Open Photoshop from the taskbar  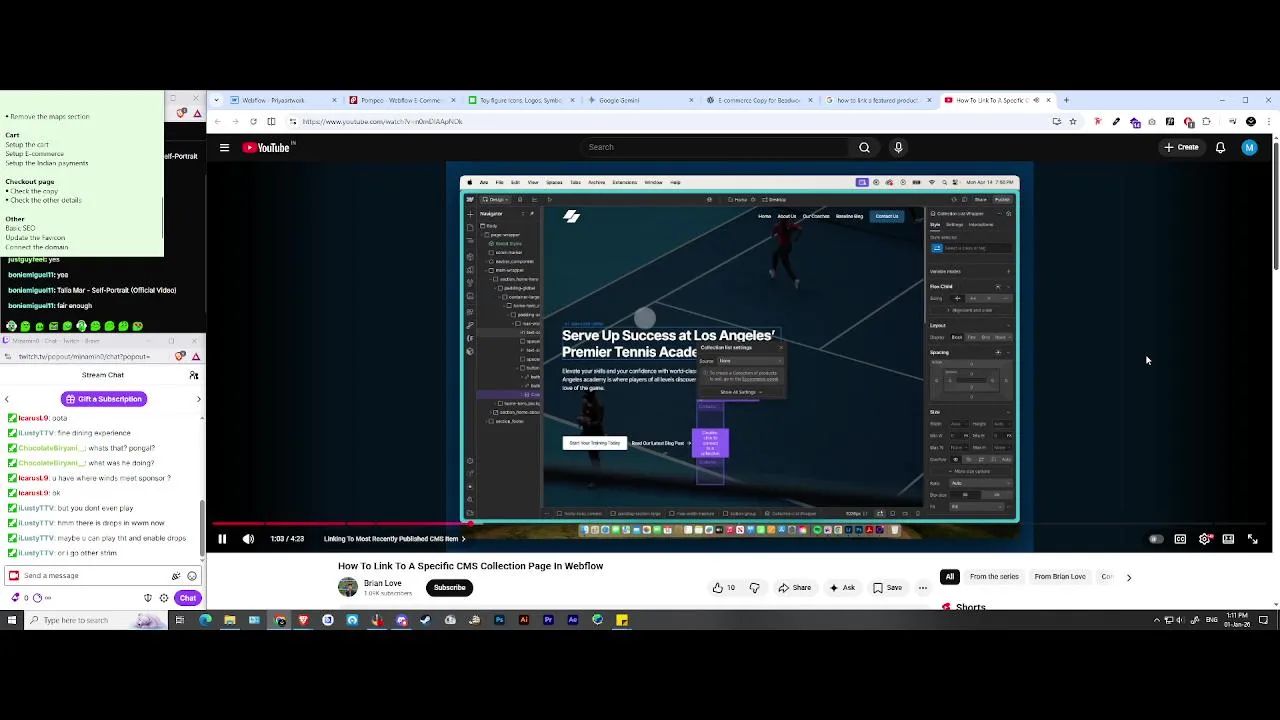[x=499, y=620]
